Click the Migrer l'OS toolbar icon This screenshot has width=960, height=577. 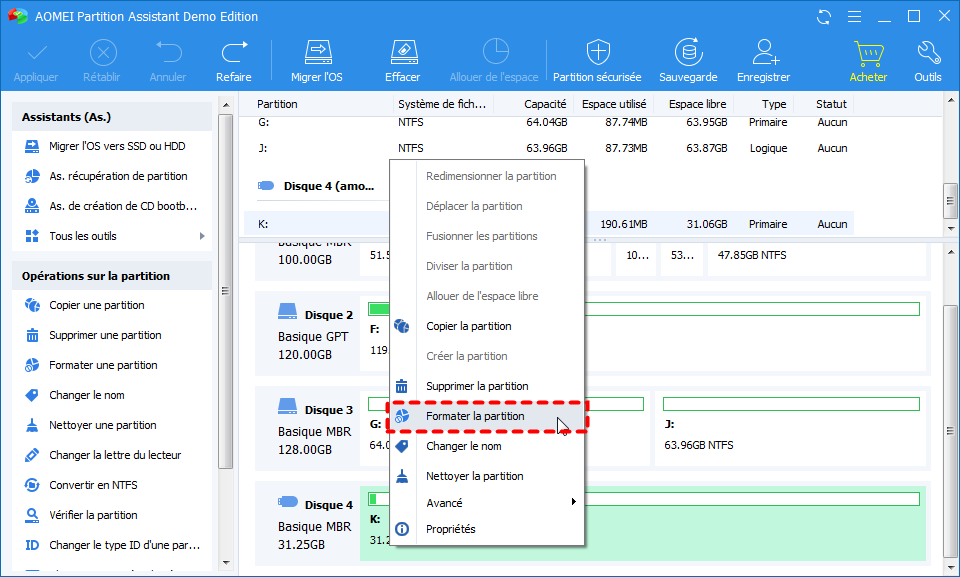[x=316, y=52]
